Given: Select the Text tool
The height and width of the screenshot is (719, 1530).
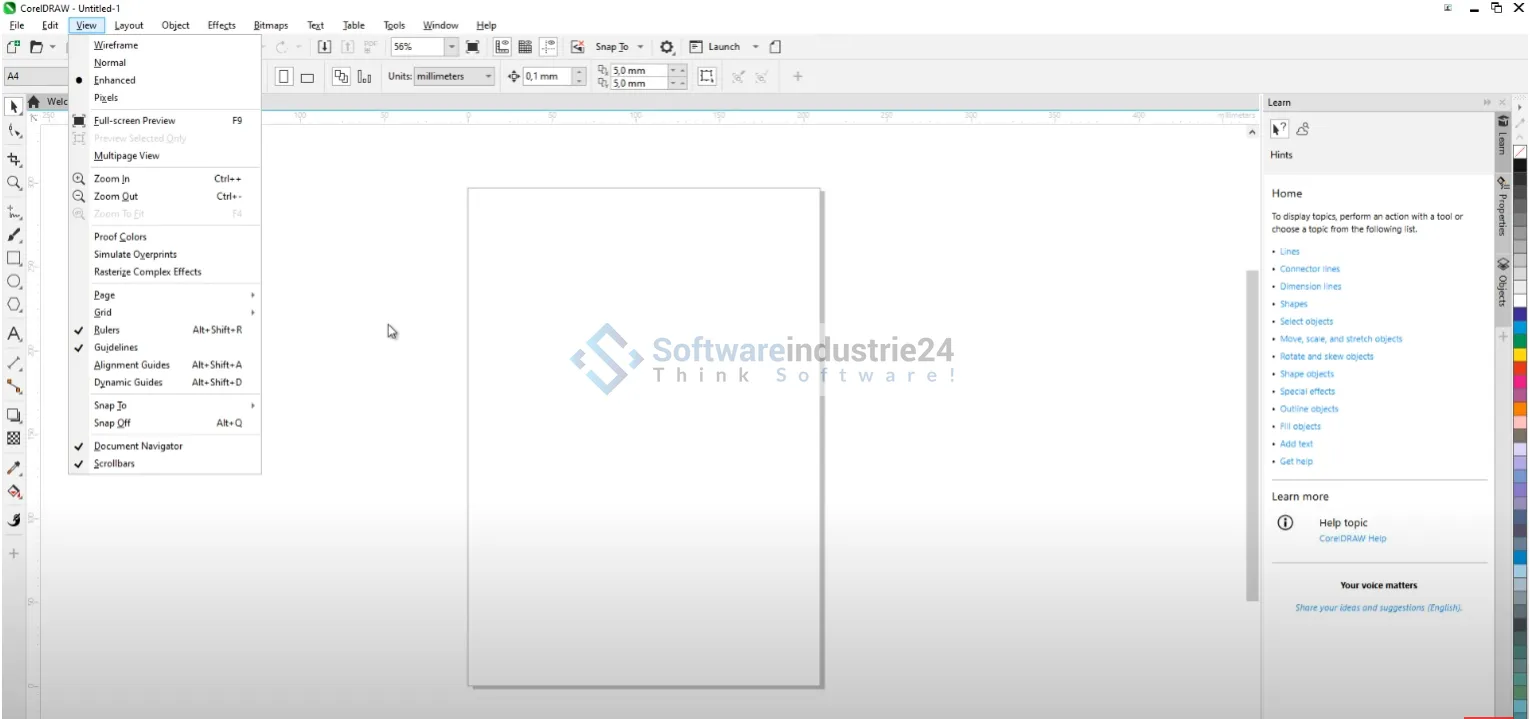Looking at the screenshot, I should coord(14,334).
